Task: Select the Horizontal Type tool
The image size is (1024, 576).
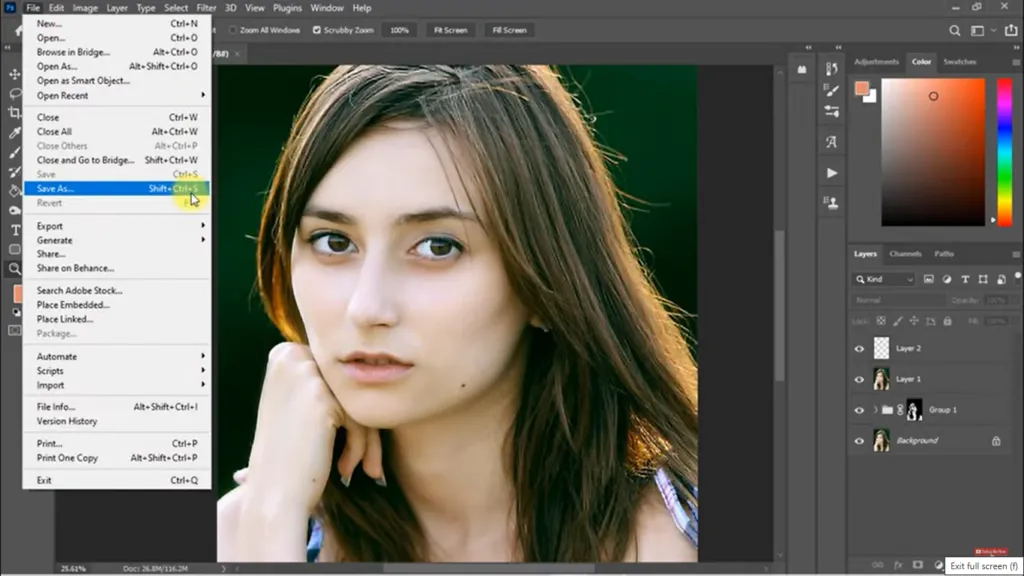Action: pos(15,230)
